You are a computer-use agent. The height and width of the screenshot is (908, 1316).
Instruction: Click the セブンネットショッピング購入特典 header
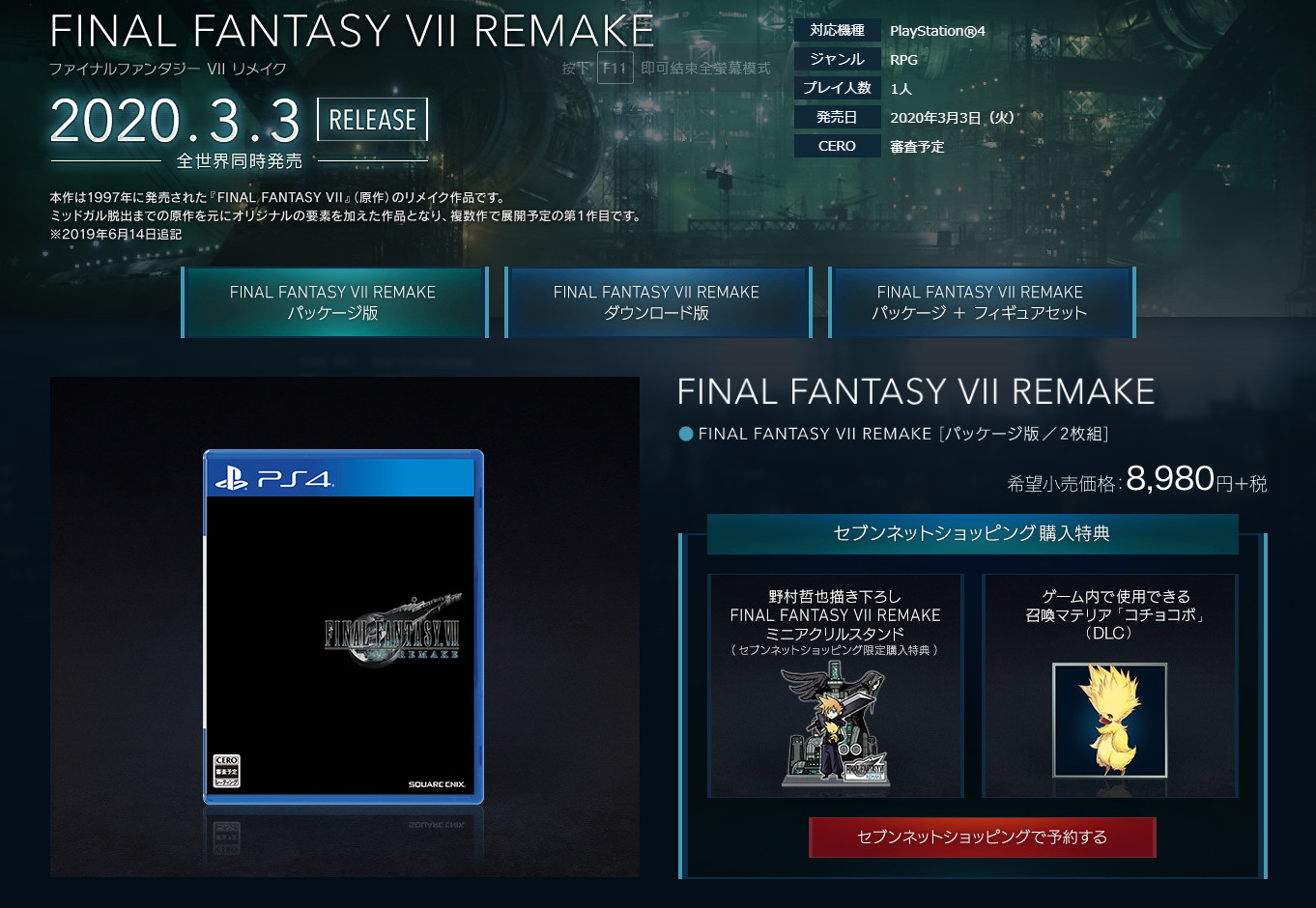click(972, 533)
